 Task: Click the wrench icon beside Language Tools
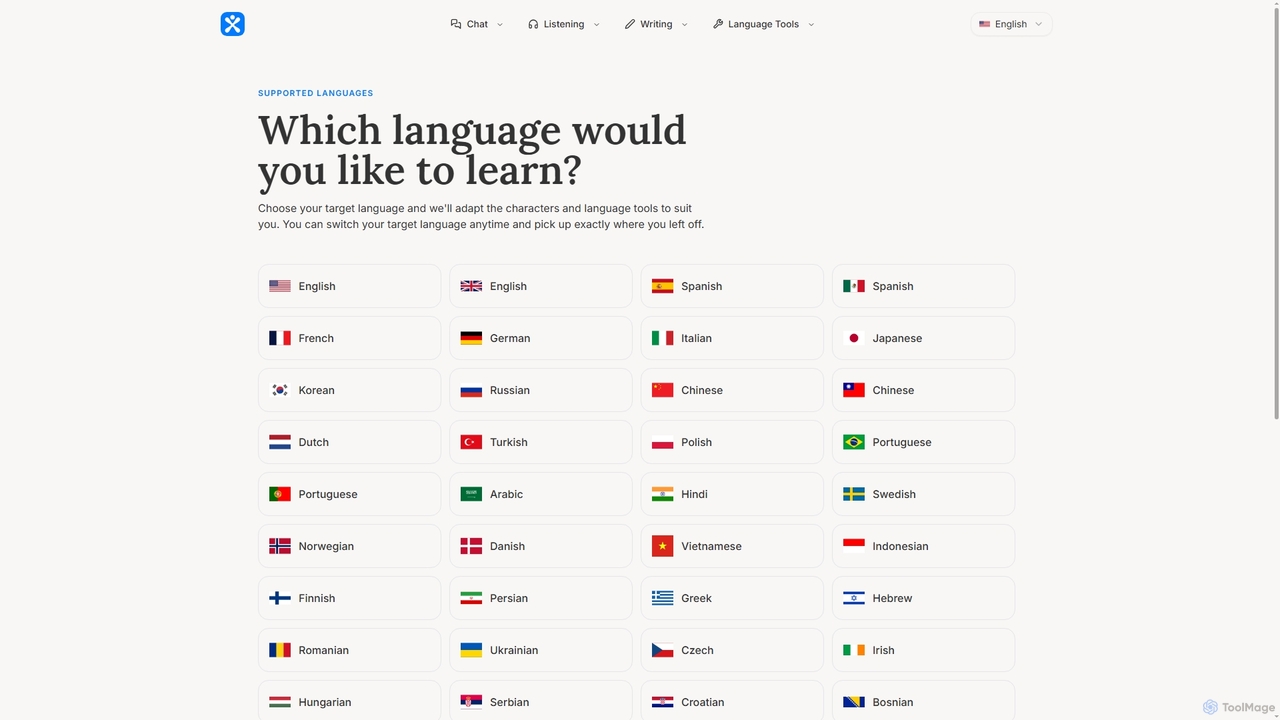click(718, 24)
